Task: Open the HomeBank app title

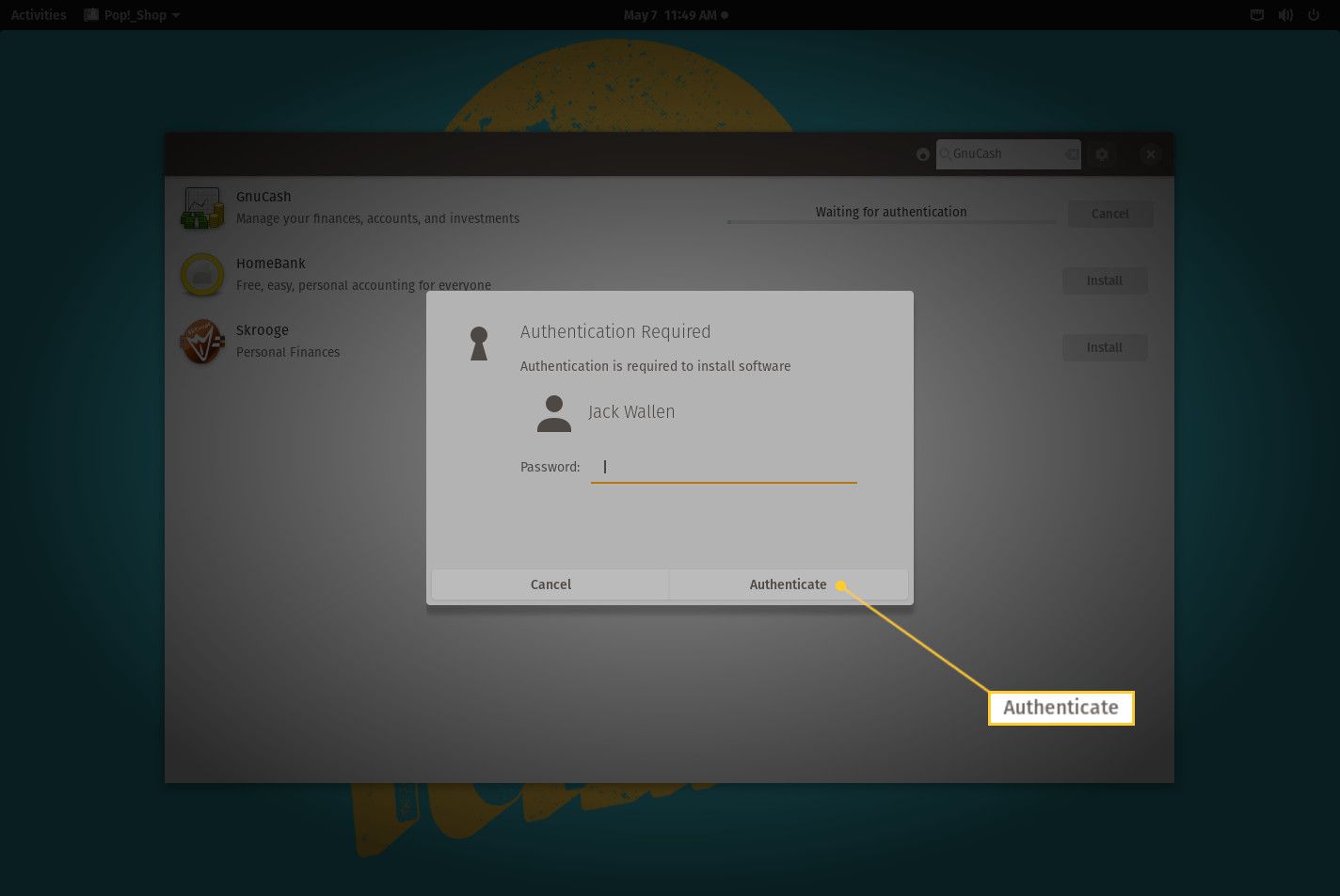Action: click(271, 264)
